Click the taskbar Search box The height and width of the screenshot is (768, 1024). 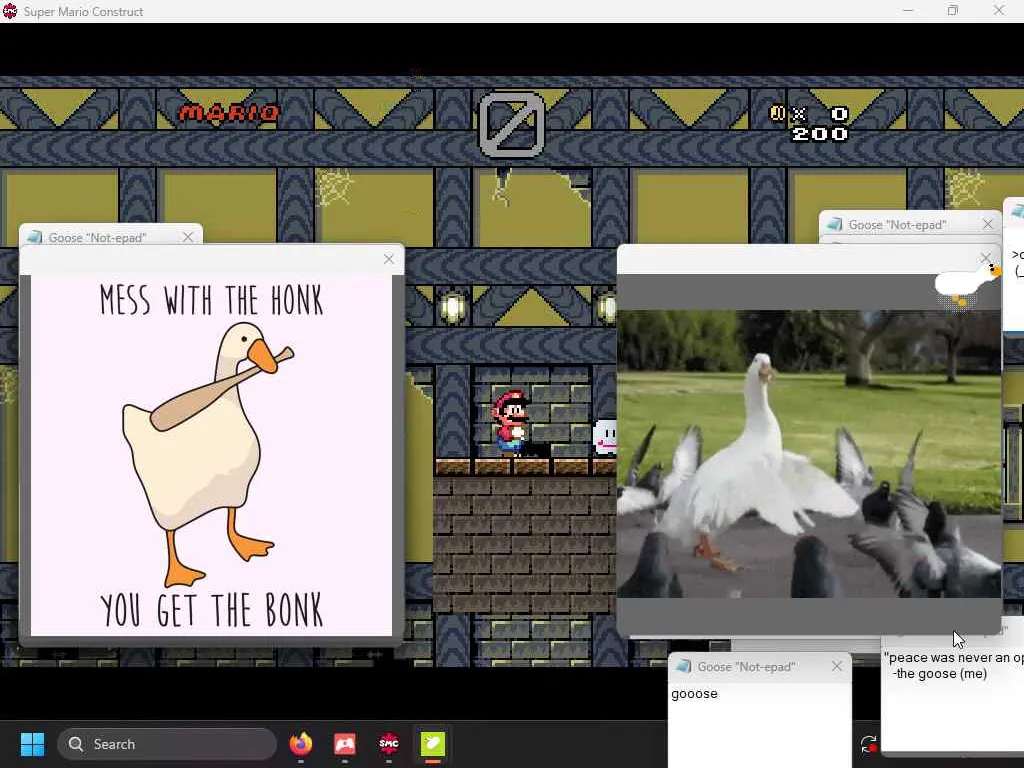[x=167, y=744]
